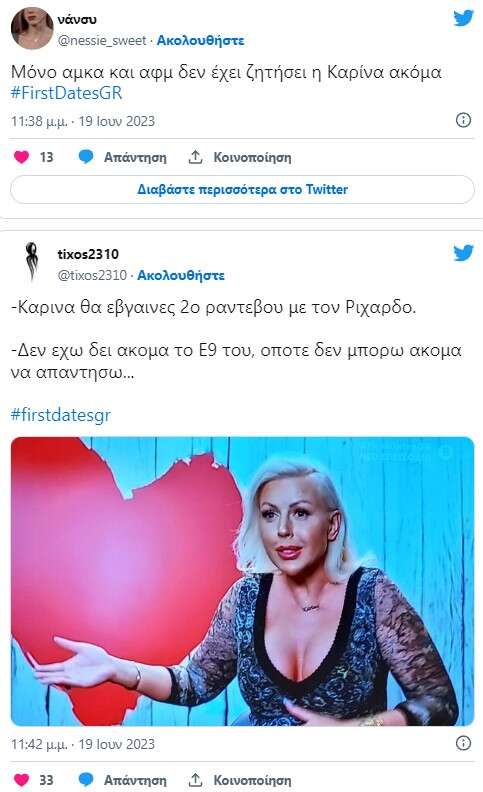Click the share icon under the first tweet
The image size is (483, 792).
pyautogui.click(x=195, y=157)
